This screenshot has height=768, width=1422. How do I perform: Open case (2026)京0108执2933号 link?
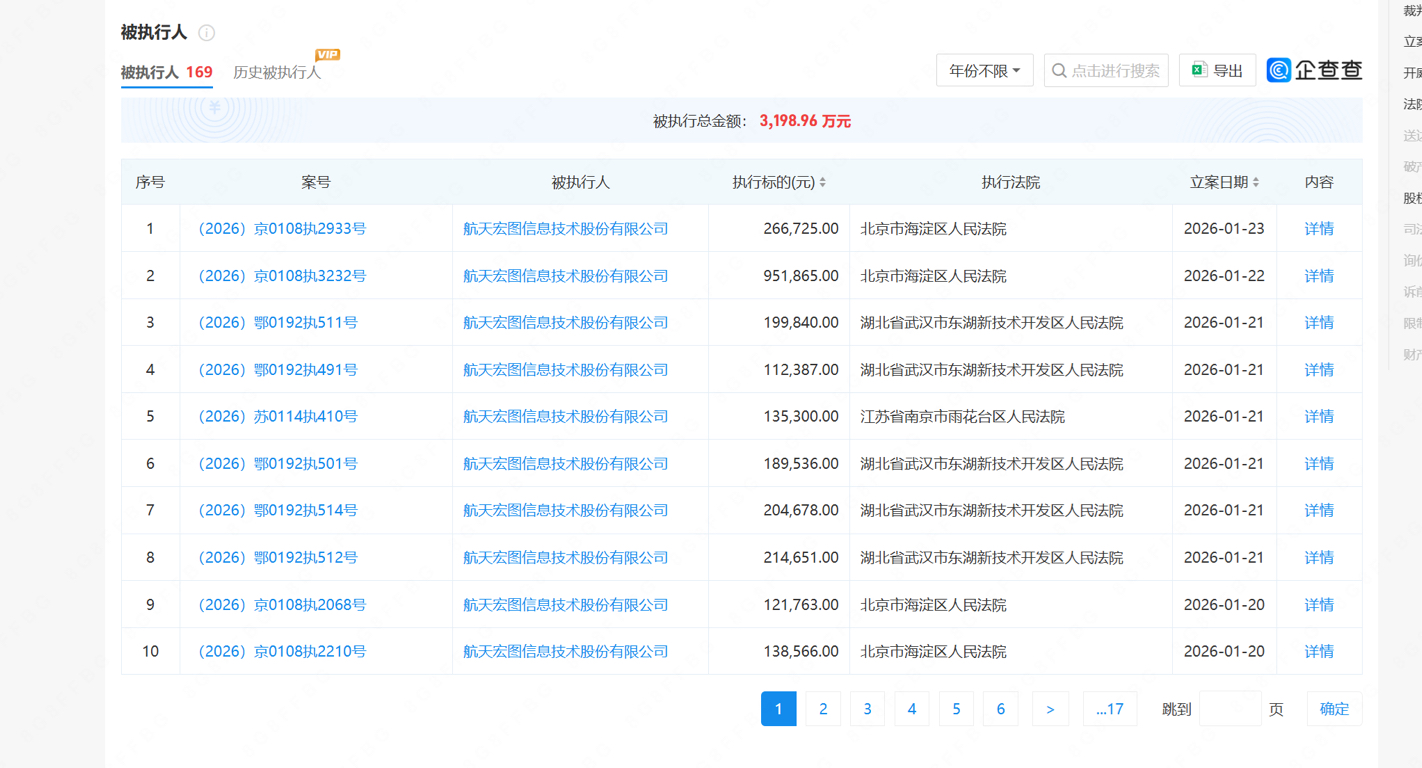[282, 229]
